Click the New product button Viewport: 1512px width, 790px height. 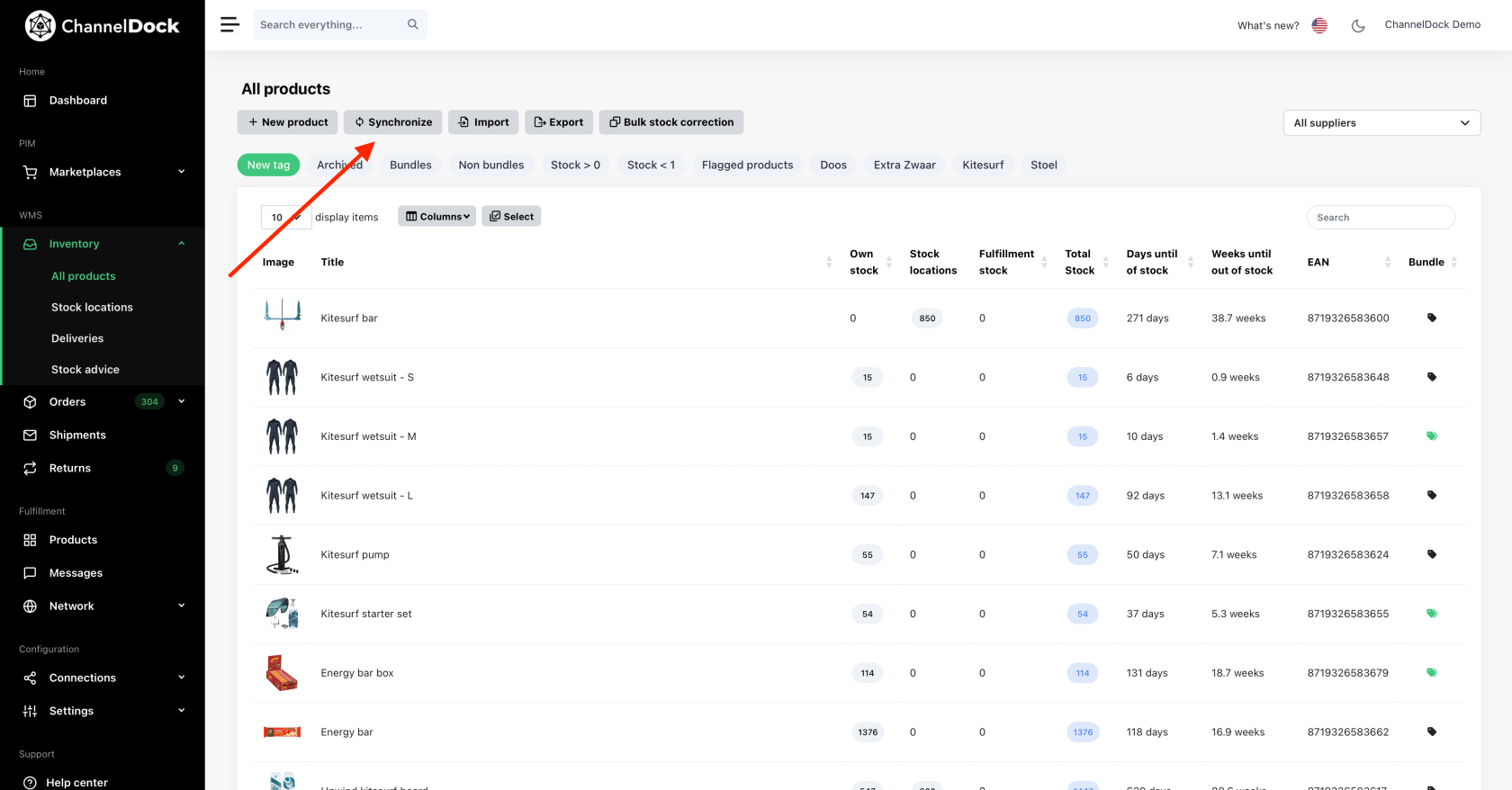click(288, 122)
